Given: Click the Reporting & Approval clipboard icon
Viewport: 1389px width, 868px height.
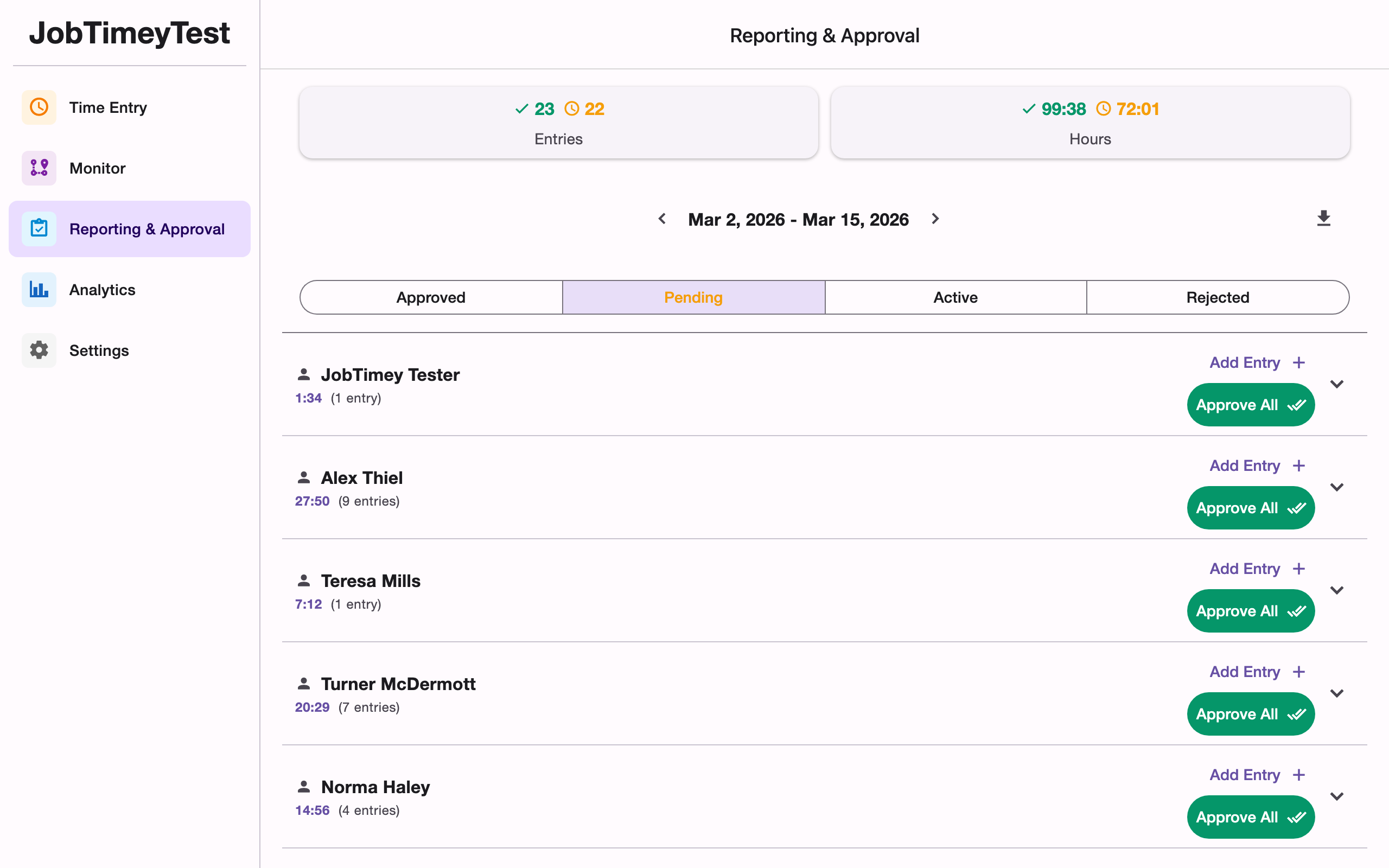Looking at the screenshot, I should 39,228.
